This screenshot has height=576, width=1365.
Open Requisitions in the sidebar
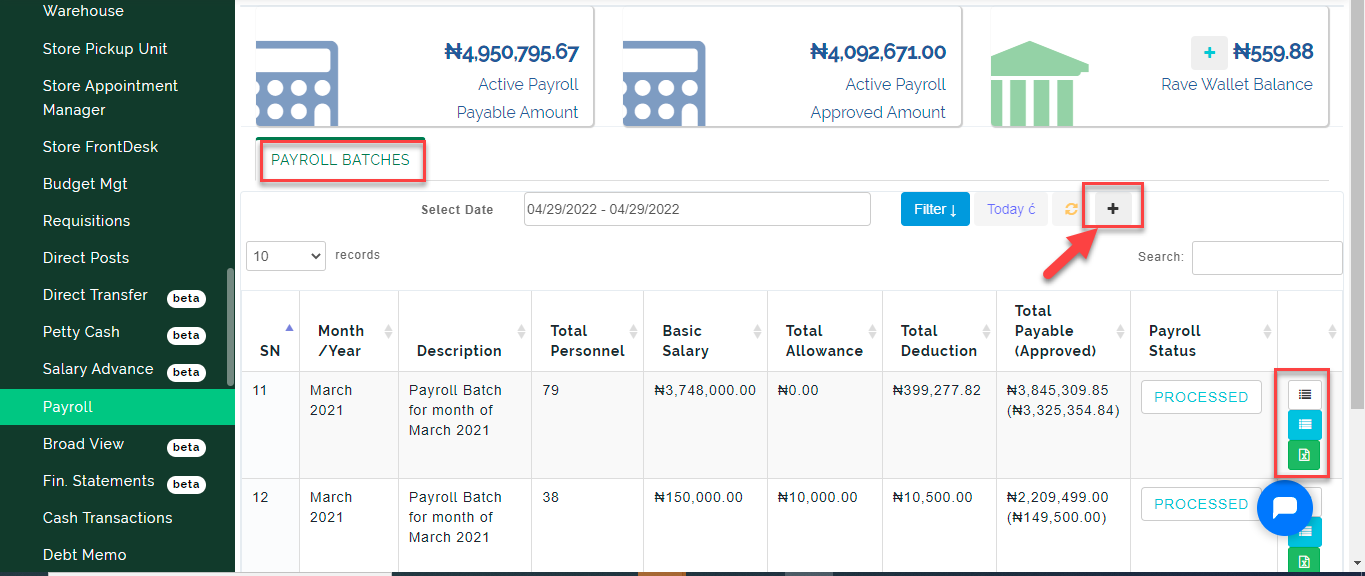(x=86, y=221)
